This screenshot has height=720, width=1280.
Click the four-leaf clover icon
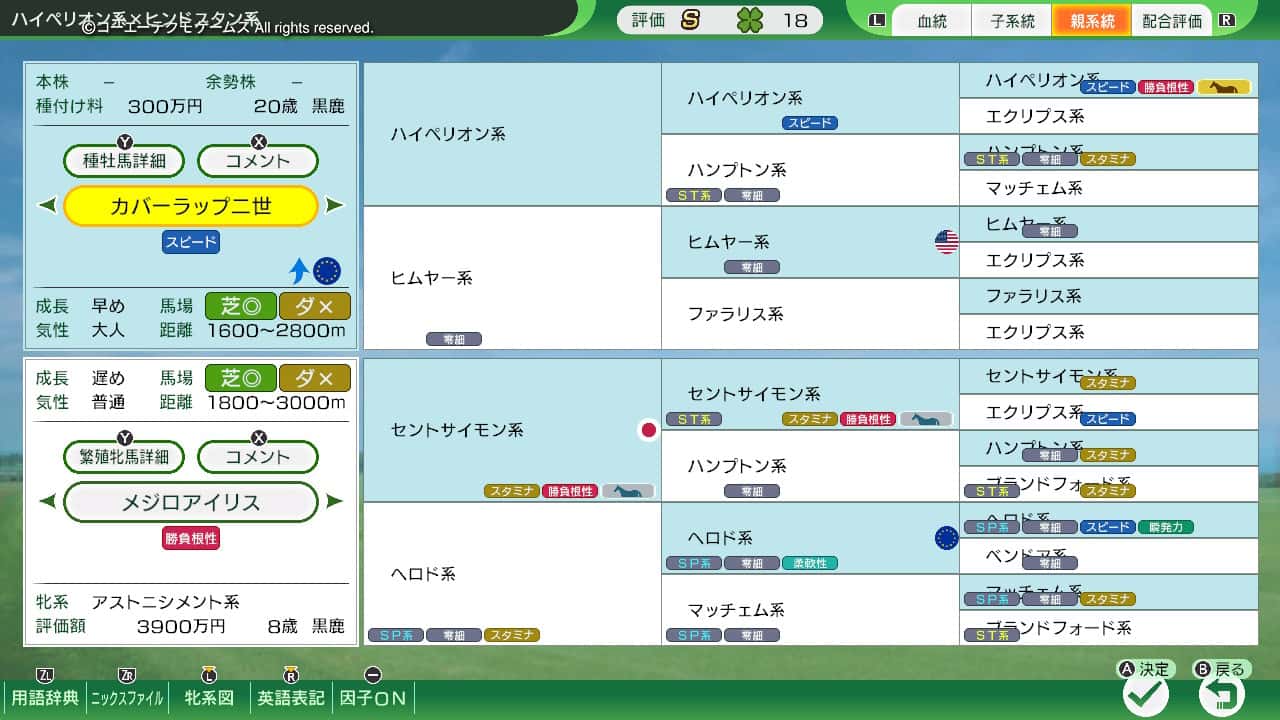[x=749, y=20]
